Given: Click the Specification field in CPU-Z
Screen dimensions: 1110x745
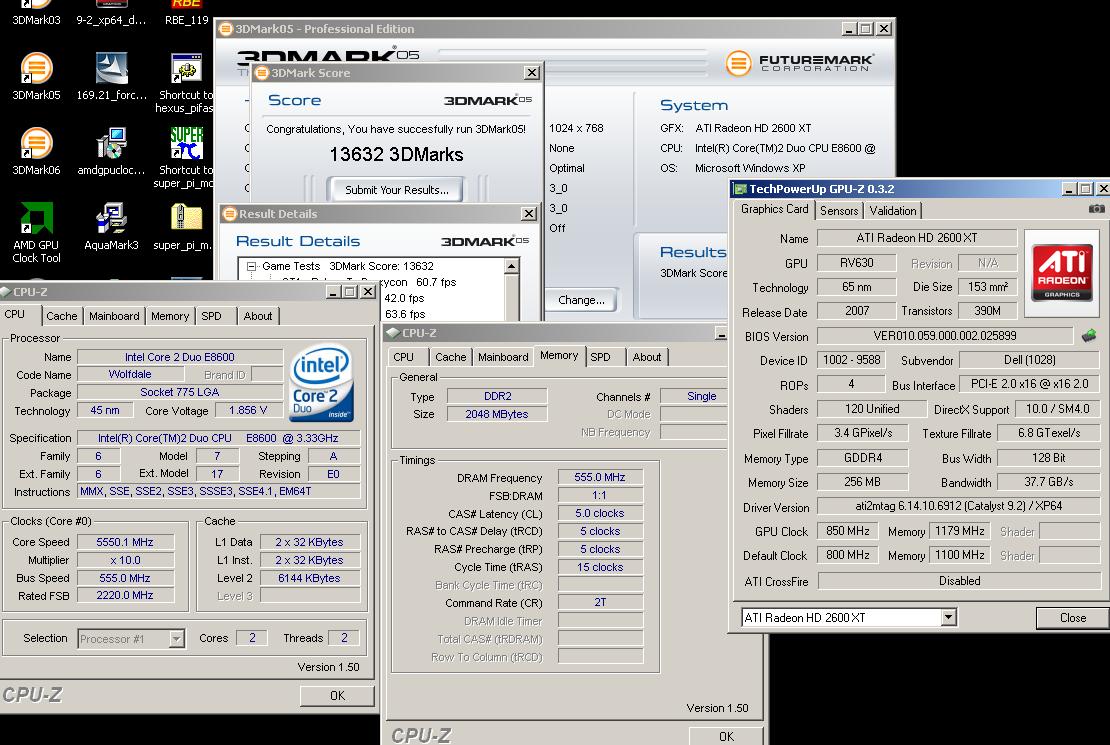Looking at the screenshot, I should [x=218, y=438].
